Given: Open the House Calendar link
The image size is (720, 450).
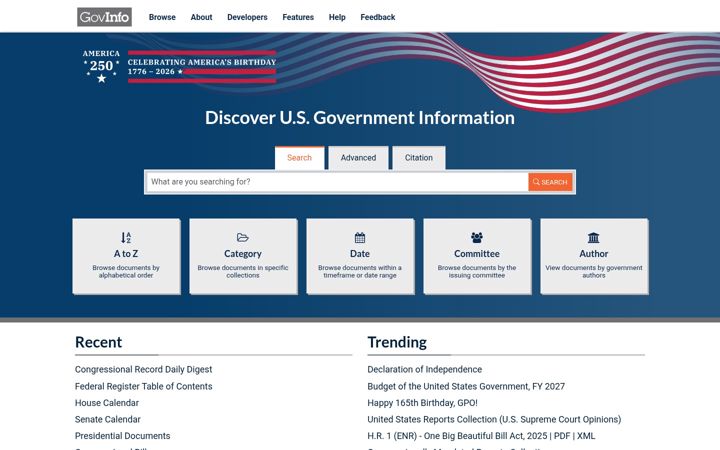Looking at the screenshot, I should pyautogui.click(x=107, y=403).
